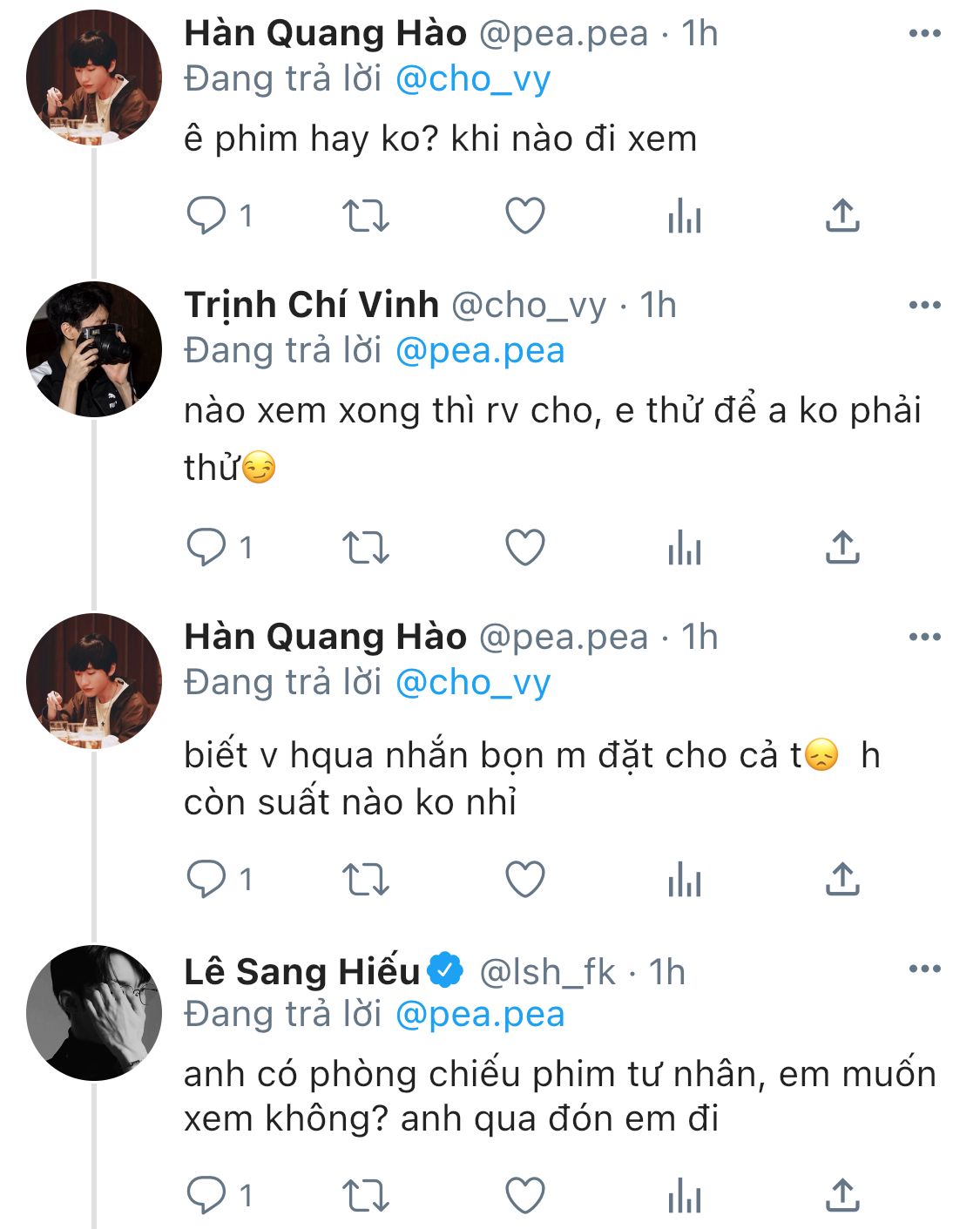Share the 'ê phim hay ko' tweet
This screenshot has height=1229, width=980.
click(x=842, y=215)
